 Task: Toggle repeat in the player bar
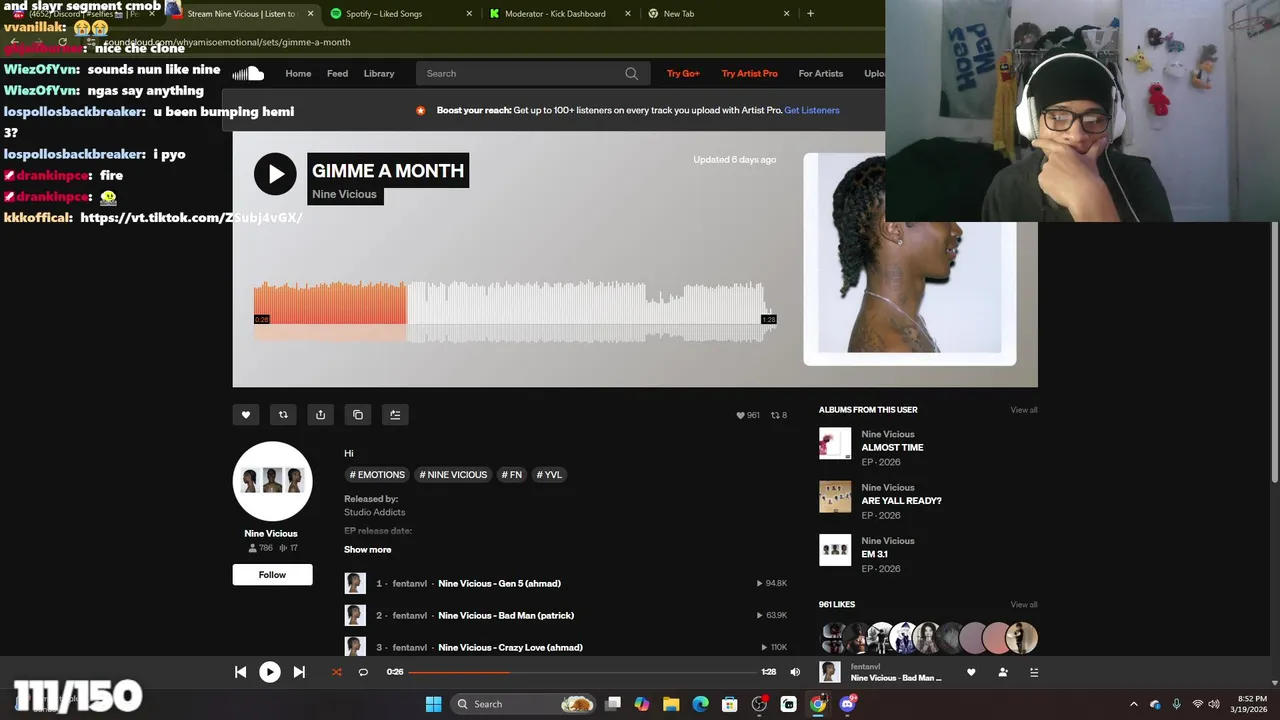[x=363, y=672]
